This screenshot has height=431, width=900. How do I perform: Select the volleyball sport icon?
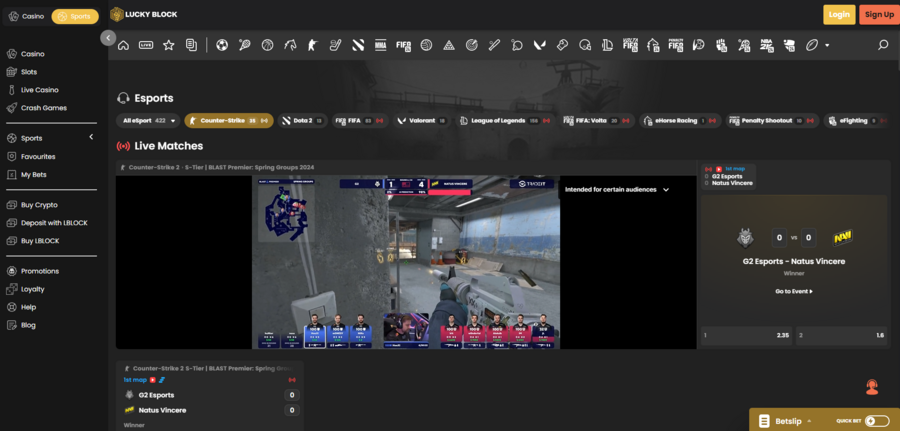[426, 45]
